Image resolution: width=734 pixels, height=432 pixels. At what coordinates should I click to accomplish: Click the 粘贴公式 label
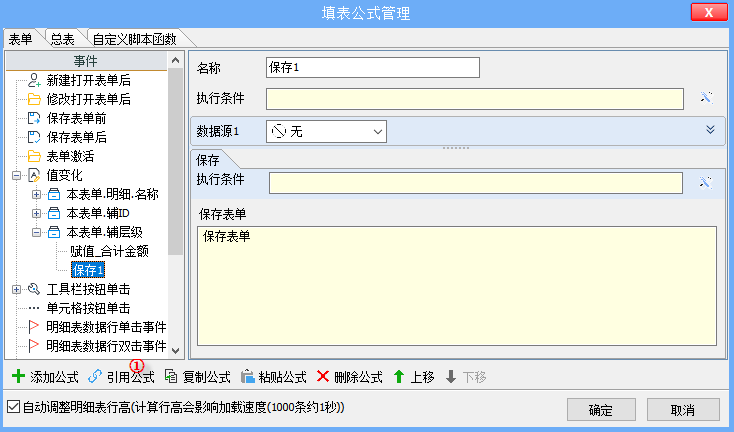pos(283,377)
